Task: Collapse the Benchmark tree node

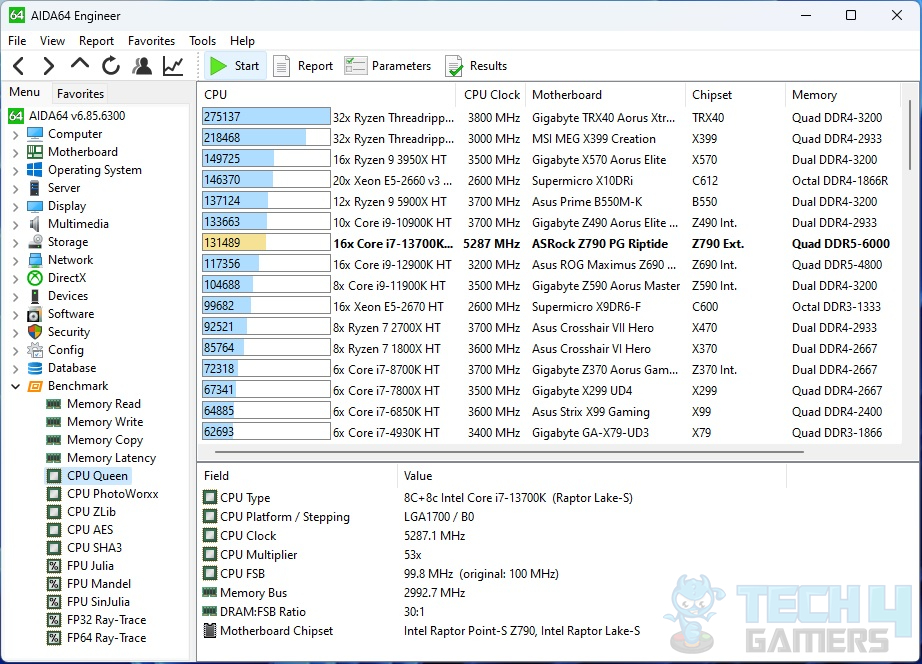Action: click(x=15, y=386)
